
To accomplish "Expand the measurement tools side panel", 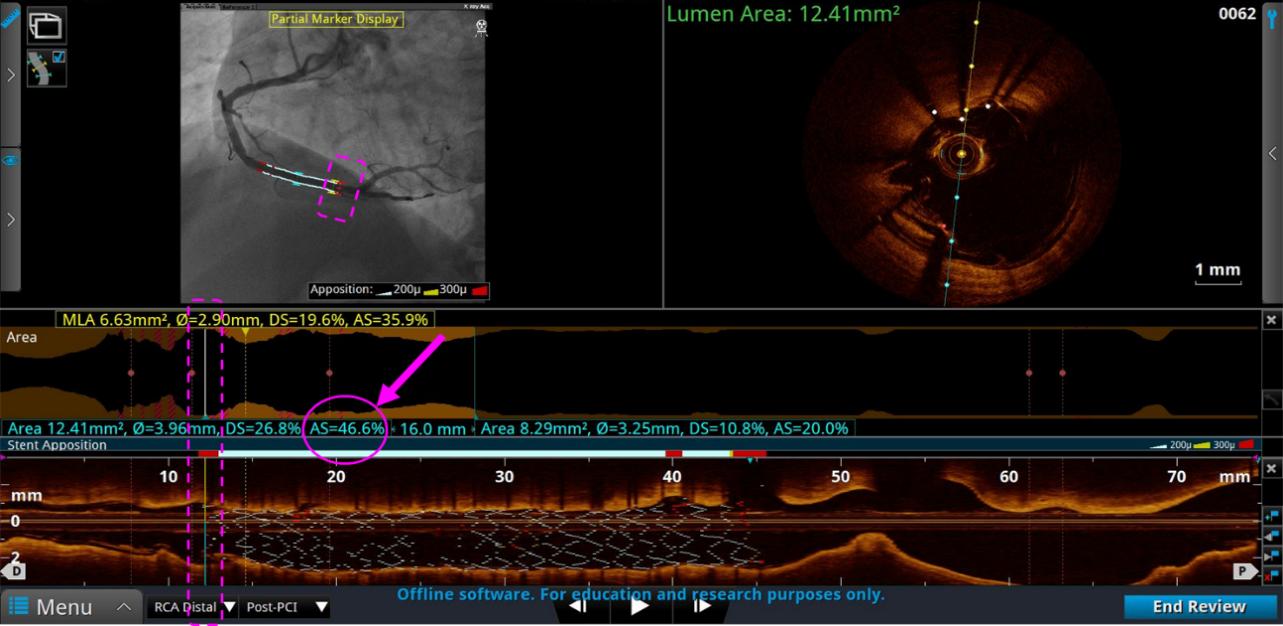I will [10, 75].
